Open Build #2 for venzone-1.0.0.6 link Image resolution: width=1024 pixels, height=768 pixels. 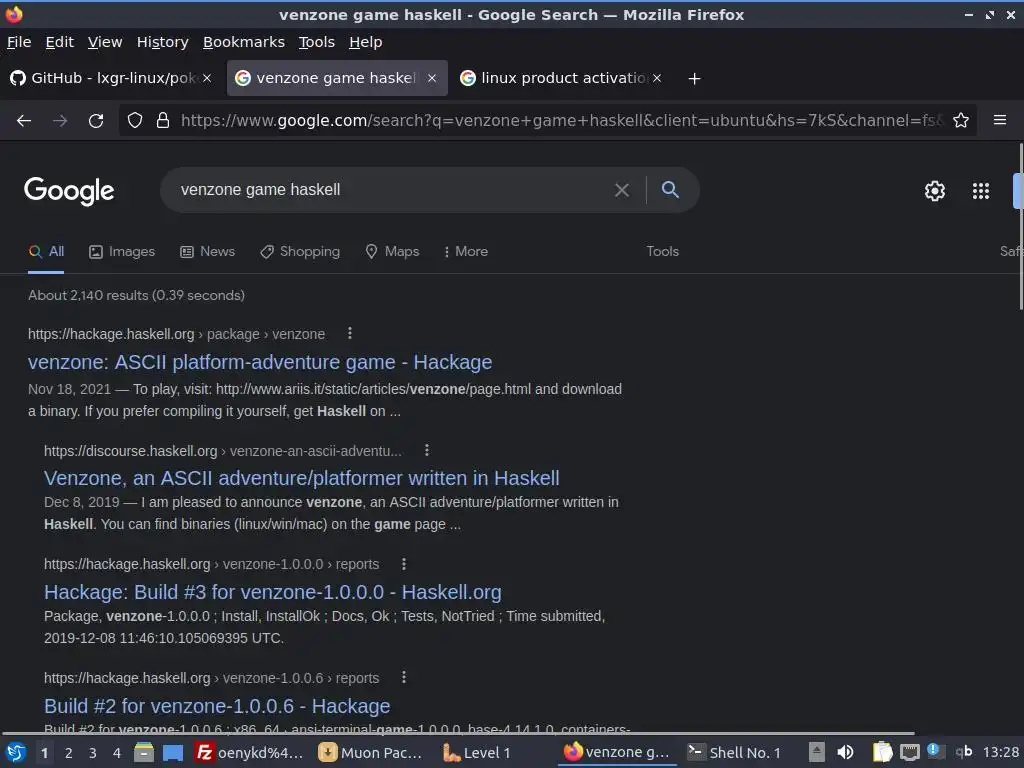pyautogui.click(x=217, y=706)
